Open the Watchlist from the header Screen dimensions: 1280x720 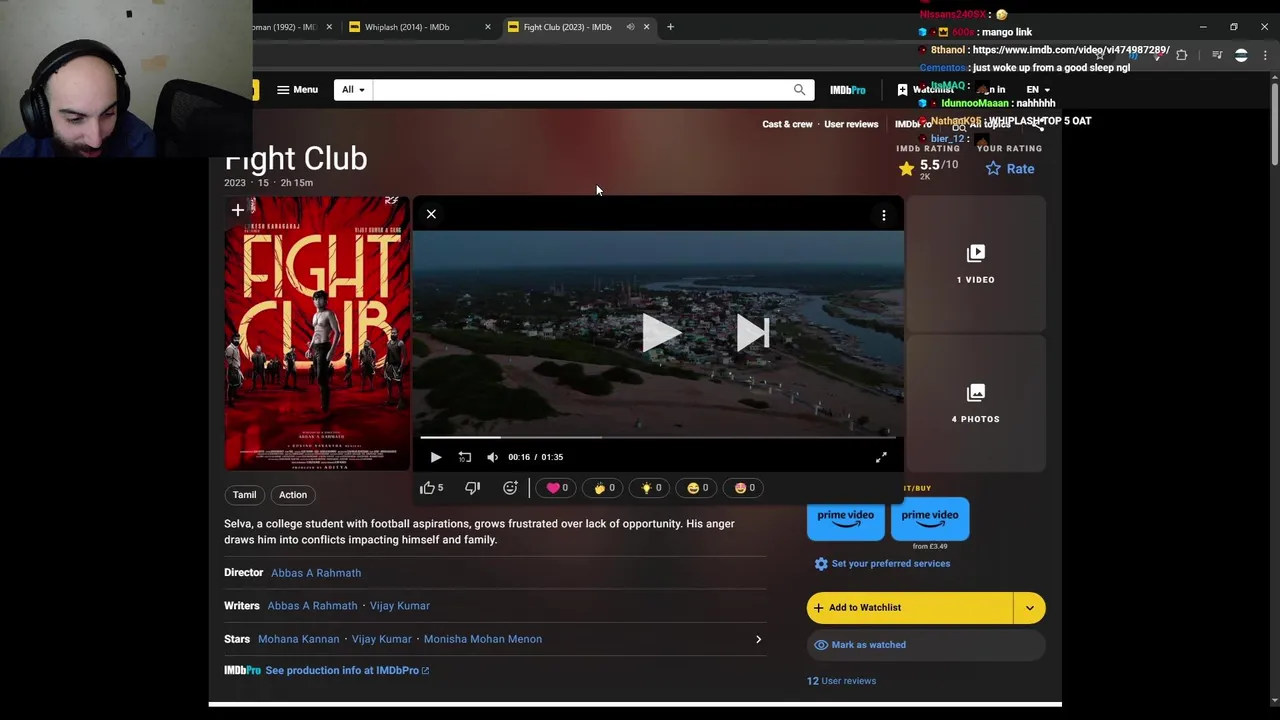pyautogui.click(x=926, y=90)
